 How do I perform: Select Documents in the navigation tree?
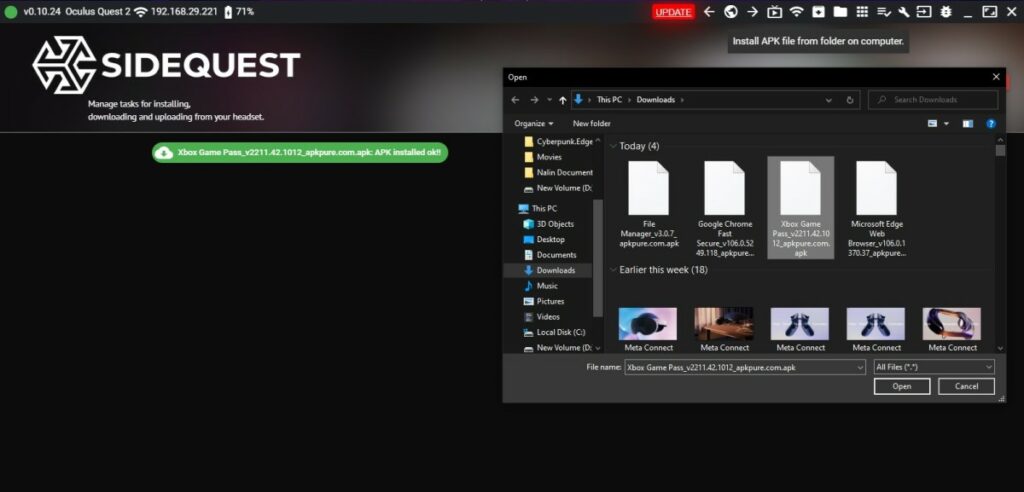click(556, 255)
